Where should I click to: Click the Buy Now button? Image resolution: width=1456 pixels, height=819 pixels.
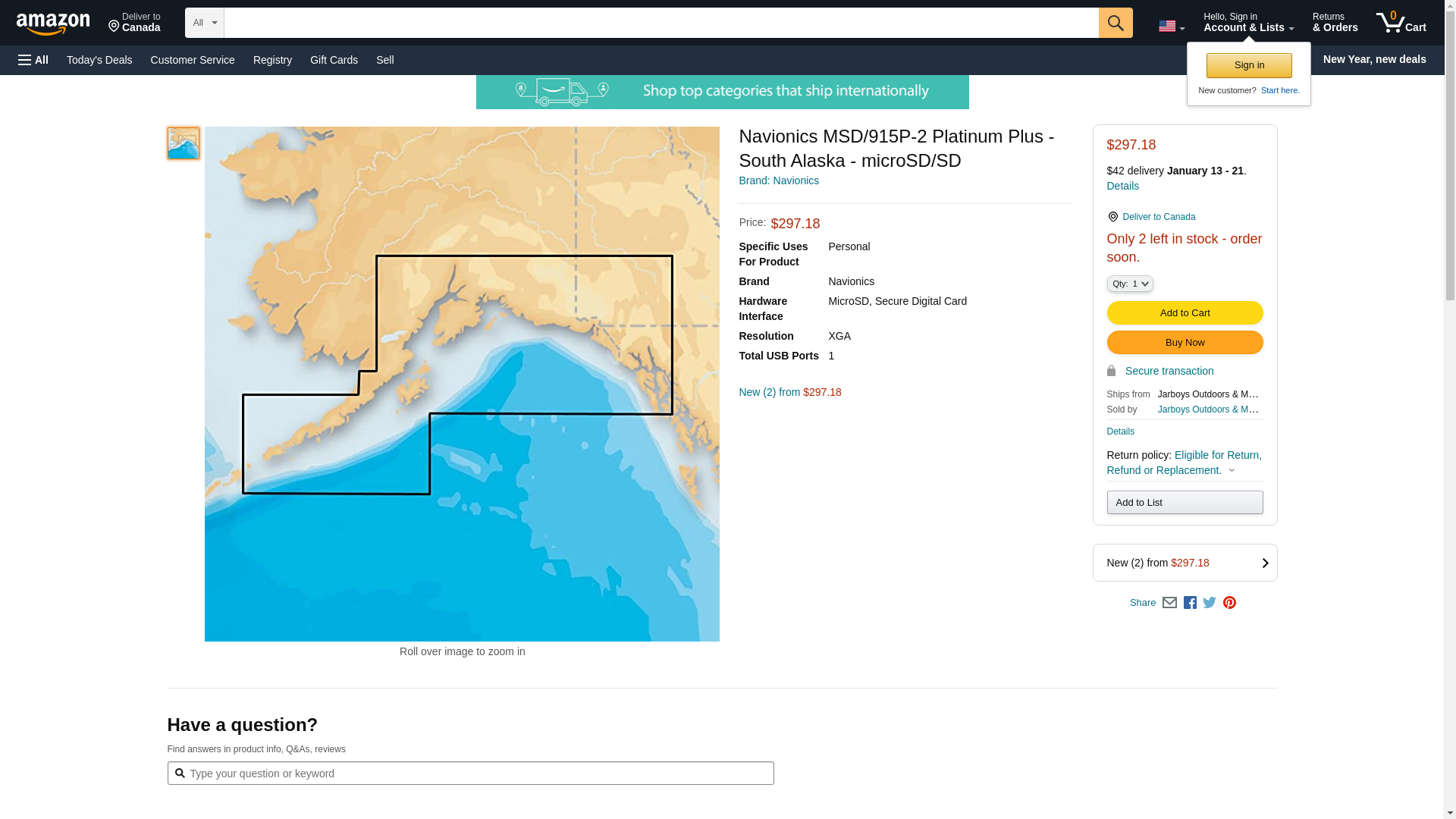[x=1185, y=343]
